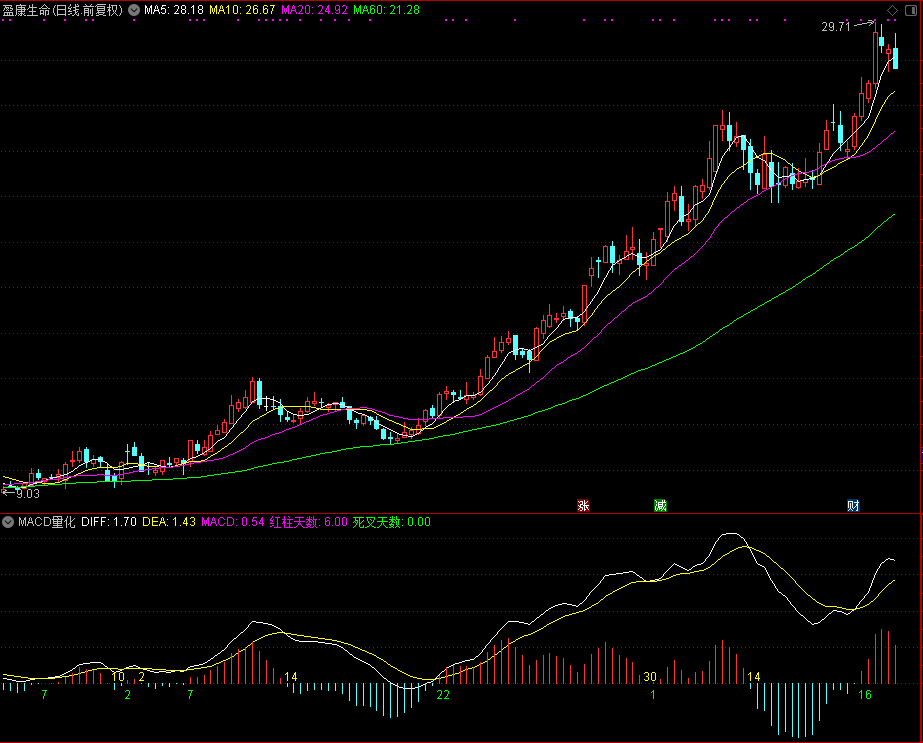Click the white DIFF value label
Image resolution: width=923 pixels, height=743 pixels.
pyautogui.click(x=109, y=522)
